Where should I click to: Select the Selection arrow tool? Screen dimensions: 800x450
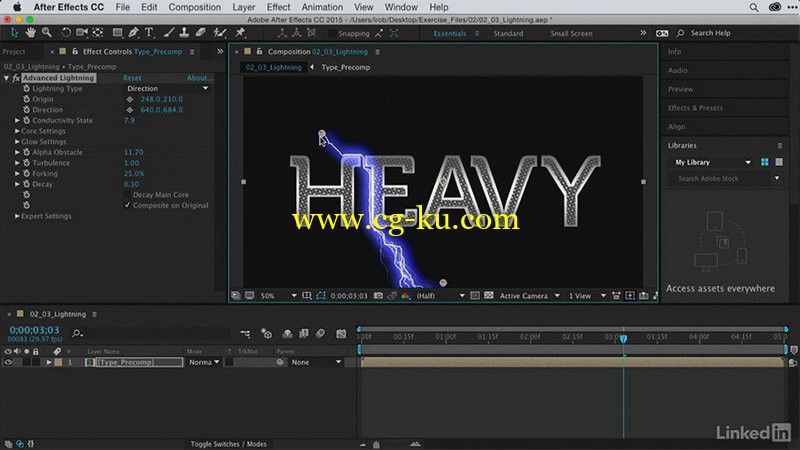tap(14, 33)
